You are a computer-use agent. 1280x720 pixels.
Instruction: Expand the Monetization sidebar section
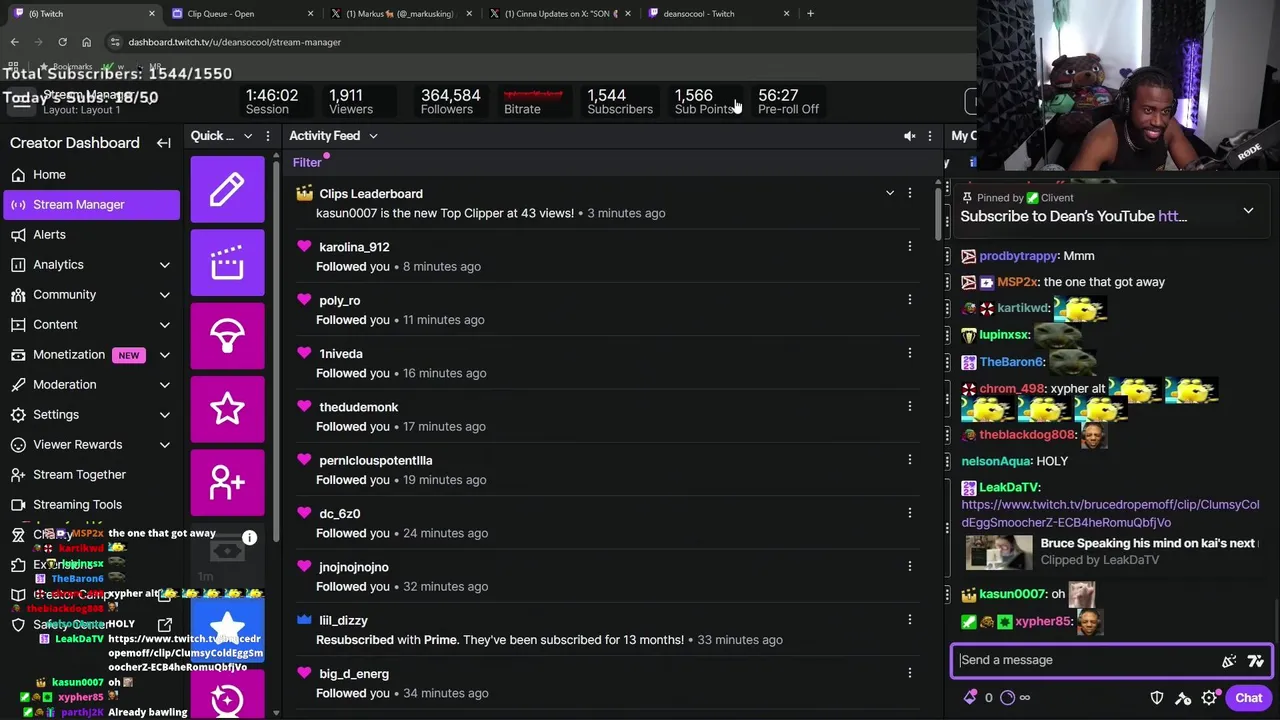point(164,355)
